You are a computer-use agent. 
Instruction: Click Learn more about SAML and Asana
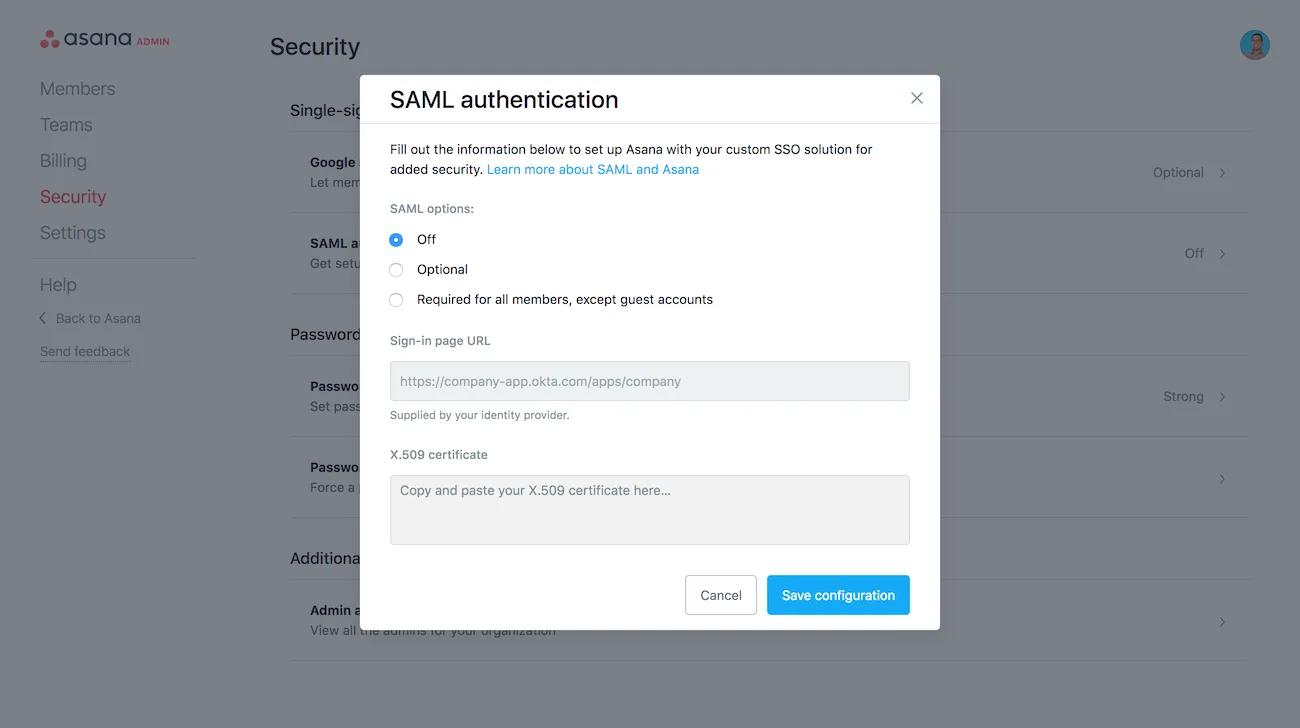(x=592, y=168)
